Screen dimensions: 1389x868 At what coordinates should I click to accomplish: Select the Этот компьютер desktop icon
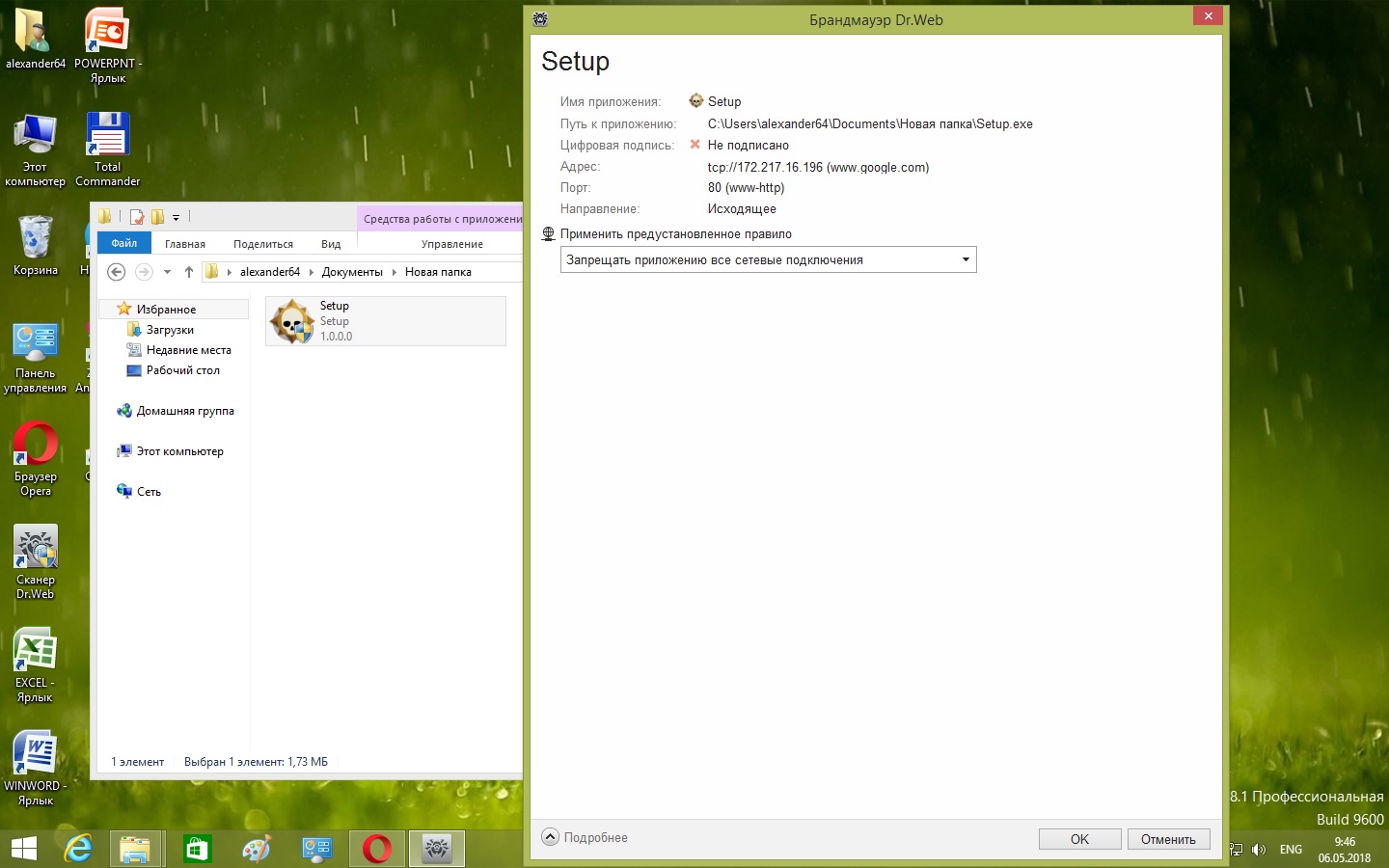[36, 149]
